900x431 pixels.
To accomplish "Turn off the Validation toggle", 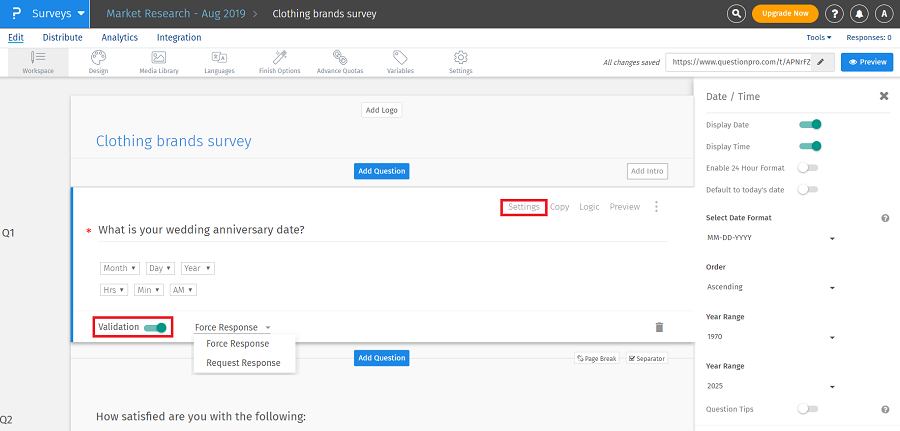I will 155,327.
